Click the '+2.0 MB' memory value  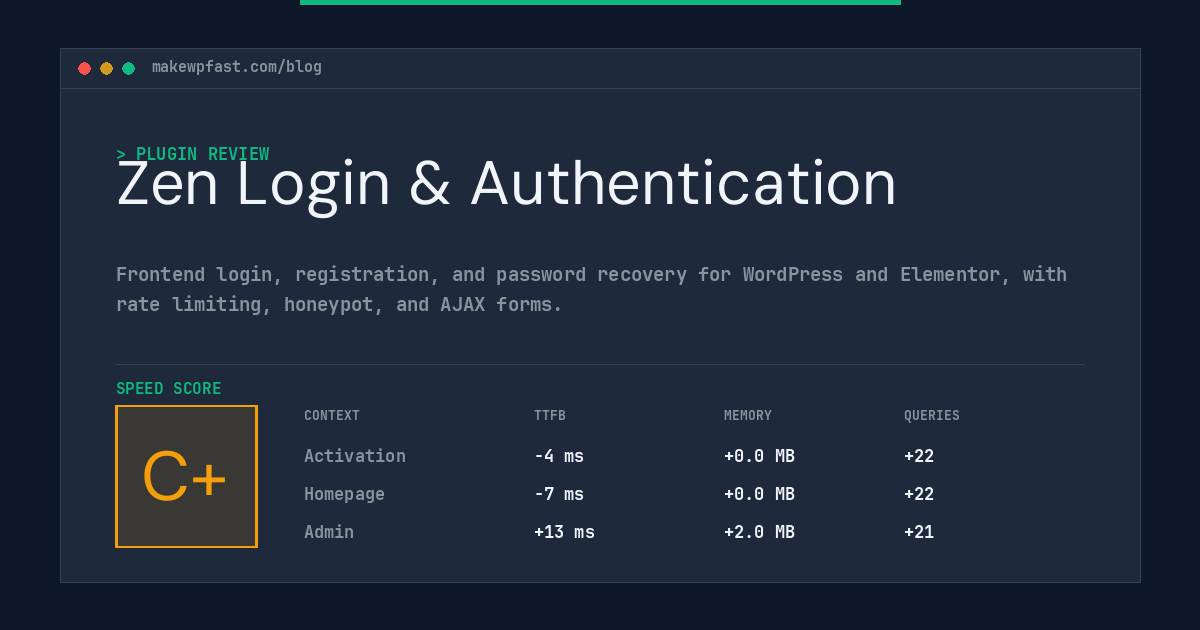point(759,532)
